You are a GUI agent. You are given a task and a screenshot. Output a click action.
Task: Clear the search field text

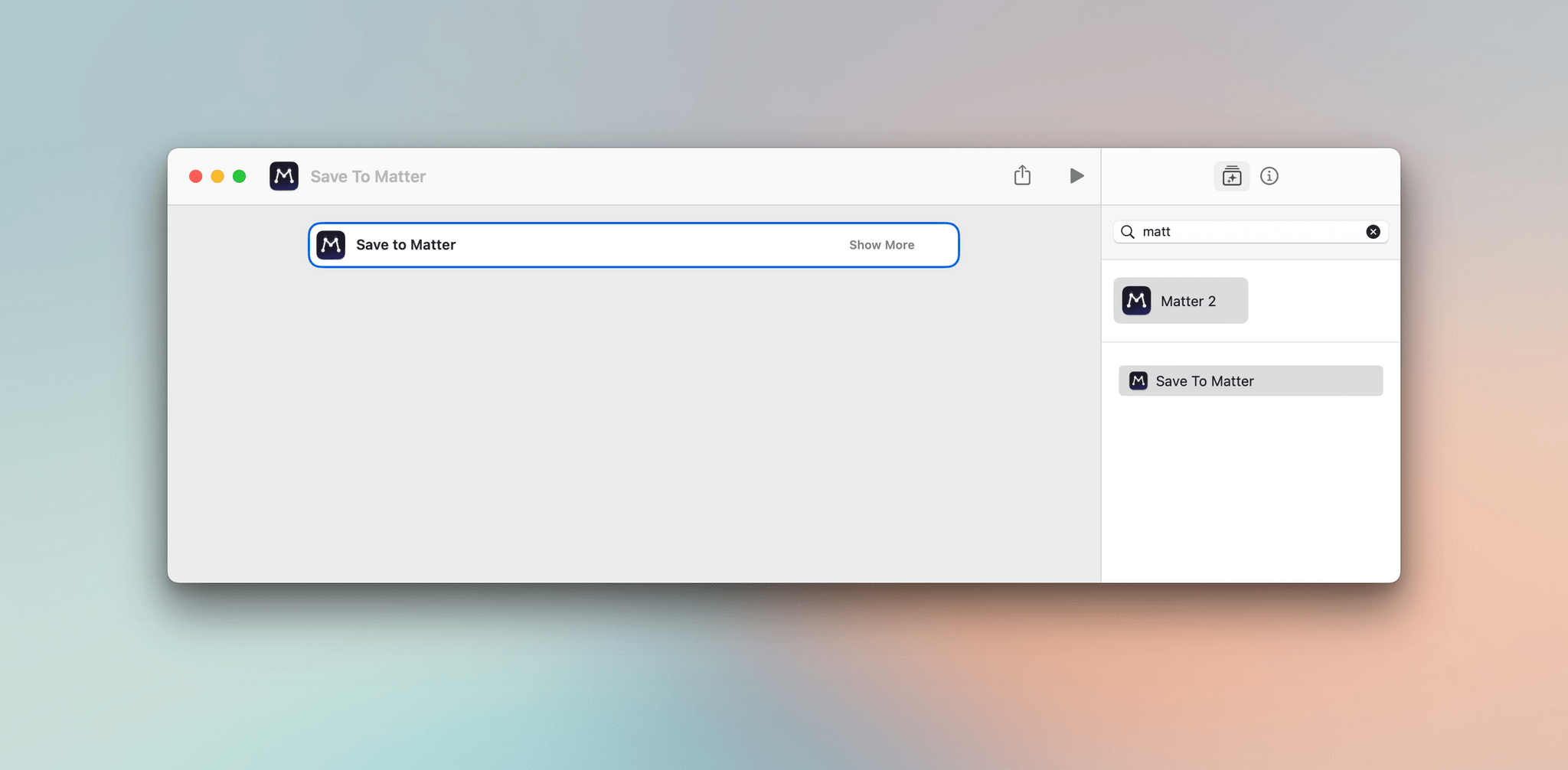[x=1373, y=232]
